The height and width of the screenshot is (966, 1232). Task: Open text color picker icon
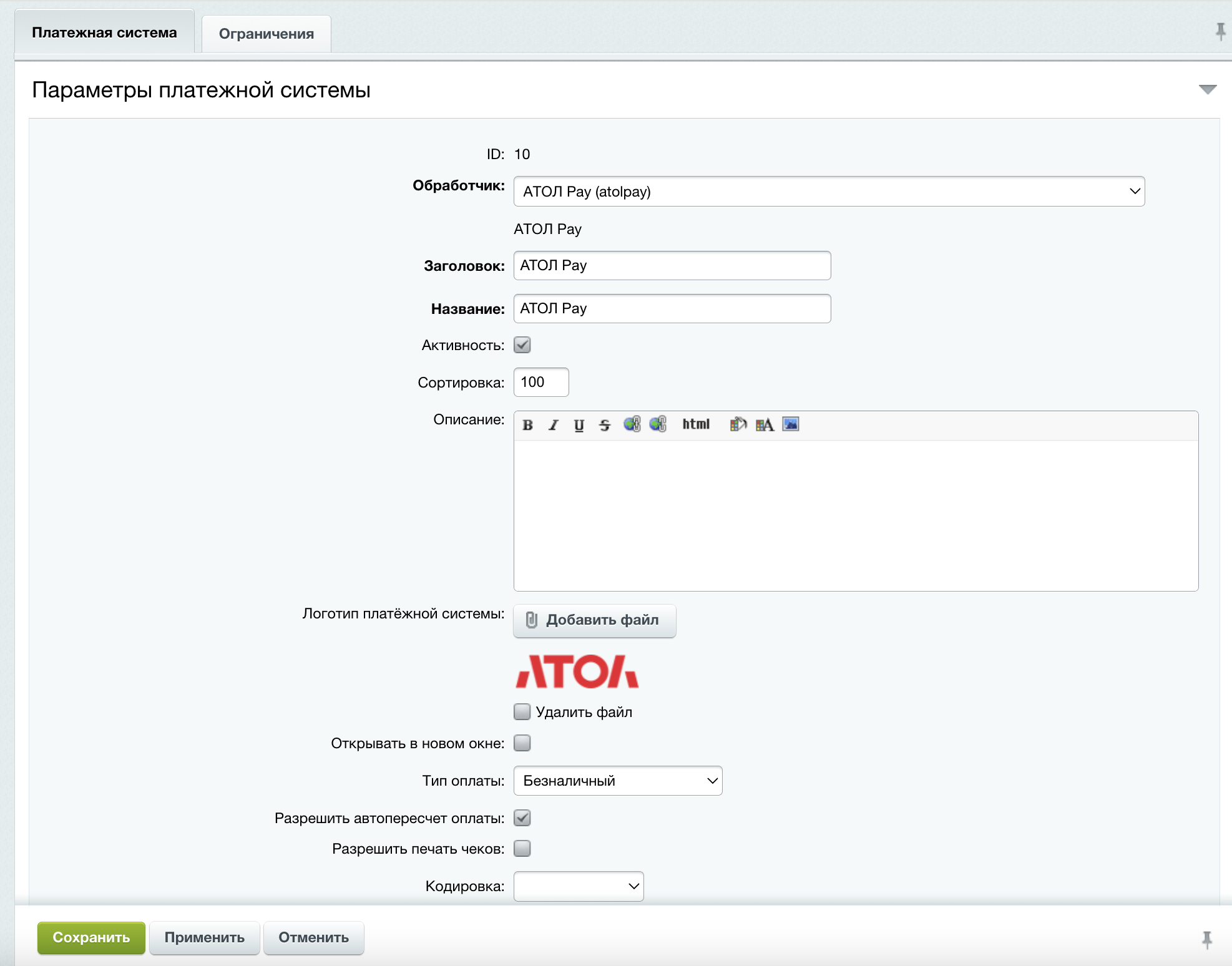[x=765, y=424]
